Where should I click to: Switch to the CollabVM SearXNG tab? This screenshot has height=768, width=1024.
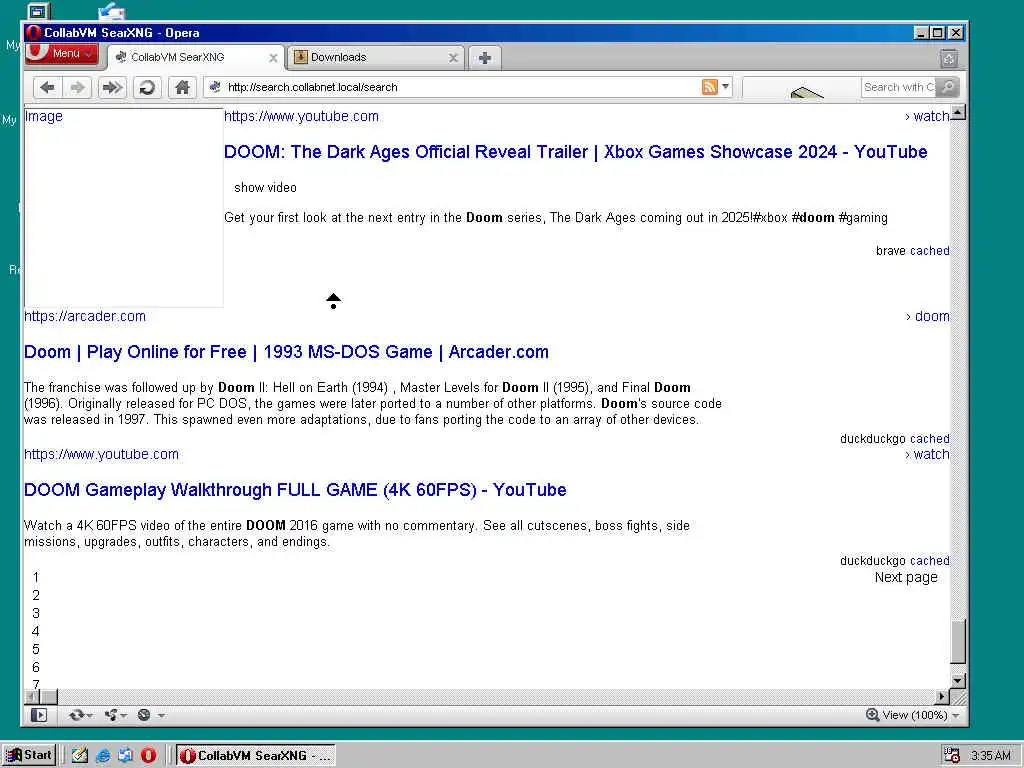195,57
